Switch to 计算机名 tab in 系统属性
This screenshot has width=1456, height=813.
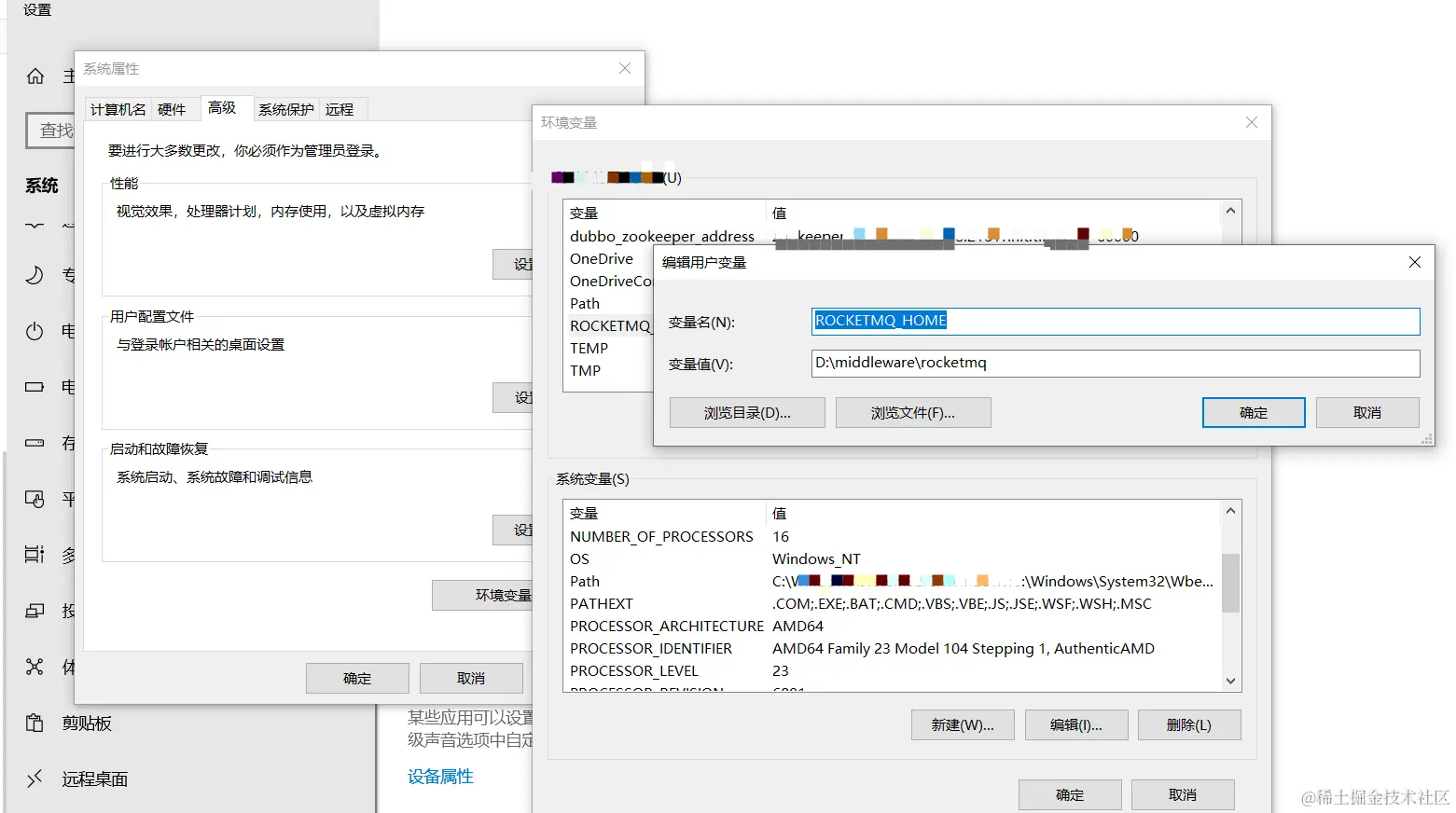[x=118, y=109]
